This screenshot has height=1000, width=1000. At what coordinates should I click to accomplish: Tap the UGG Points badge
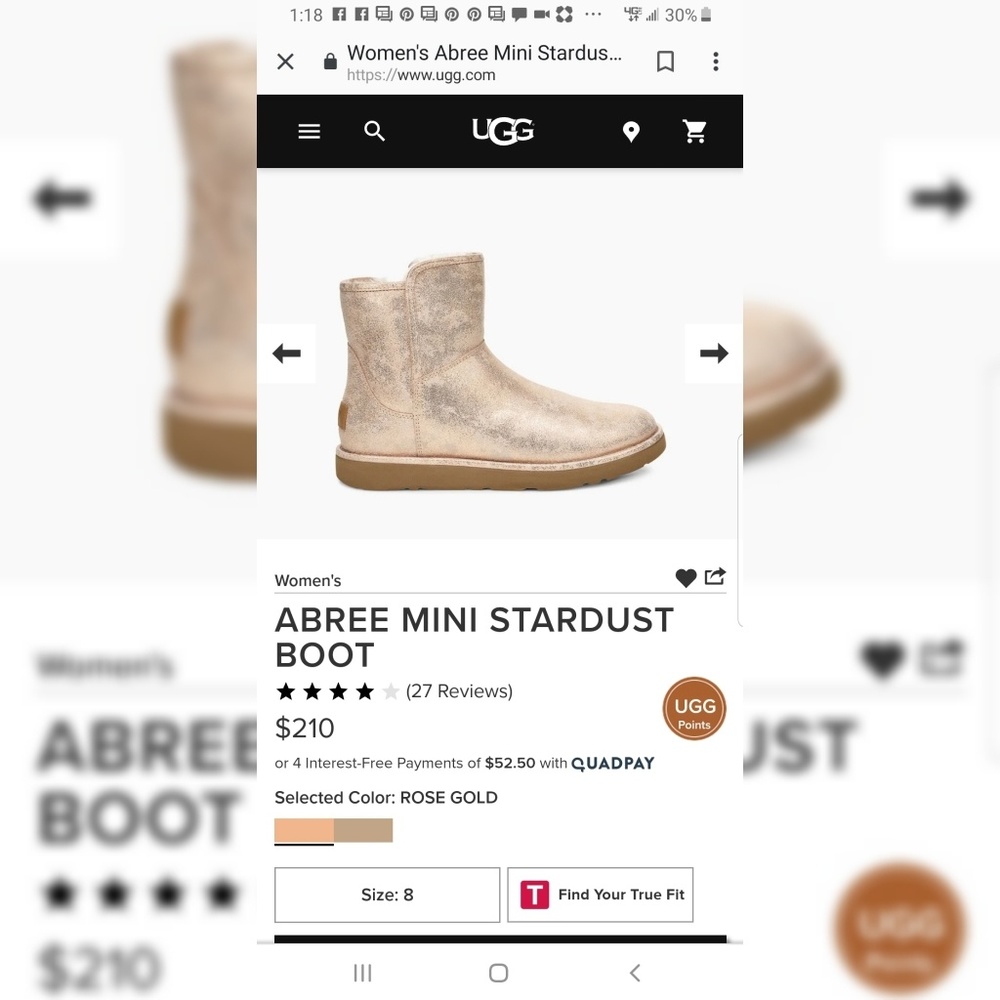694,709
